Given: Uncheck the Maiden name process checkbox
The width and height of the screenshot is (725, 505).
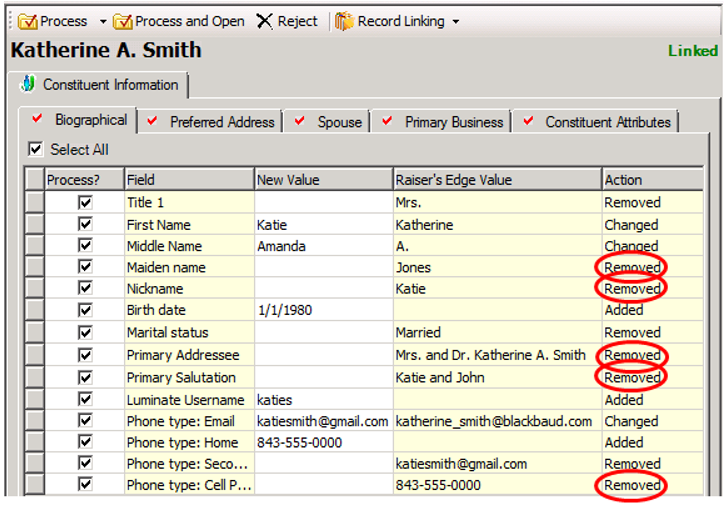Looking at the screenshot, I should click(85, 267).
